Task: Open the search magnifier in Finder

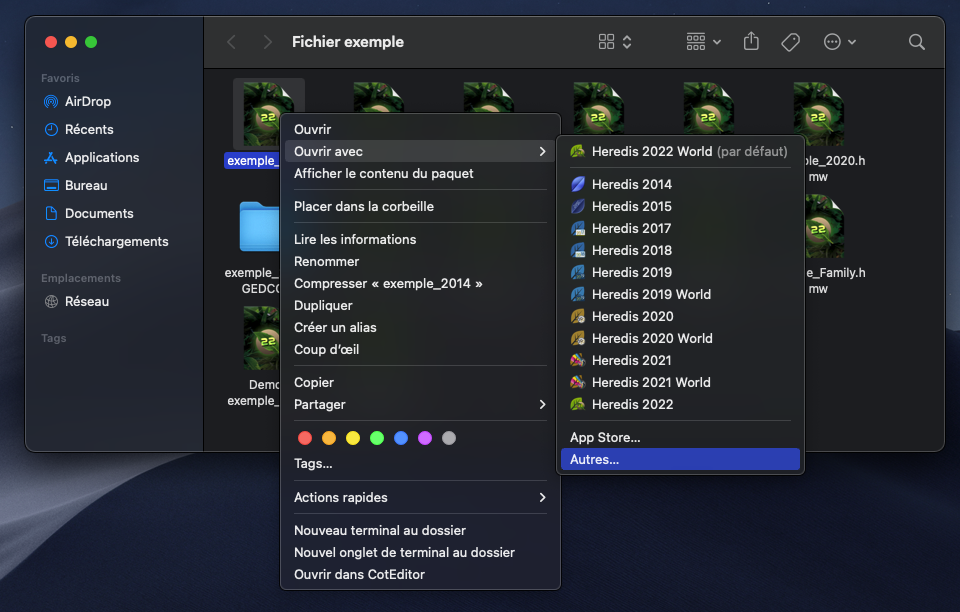Action: (x=916, y=42)
